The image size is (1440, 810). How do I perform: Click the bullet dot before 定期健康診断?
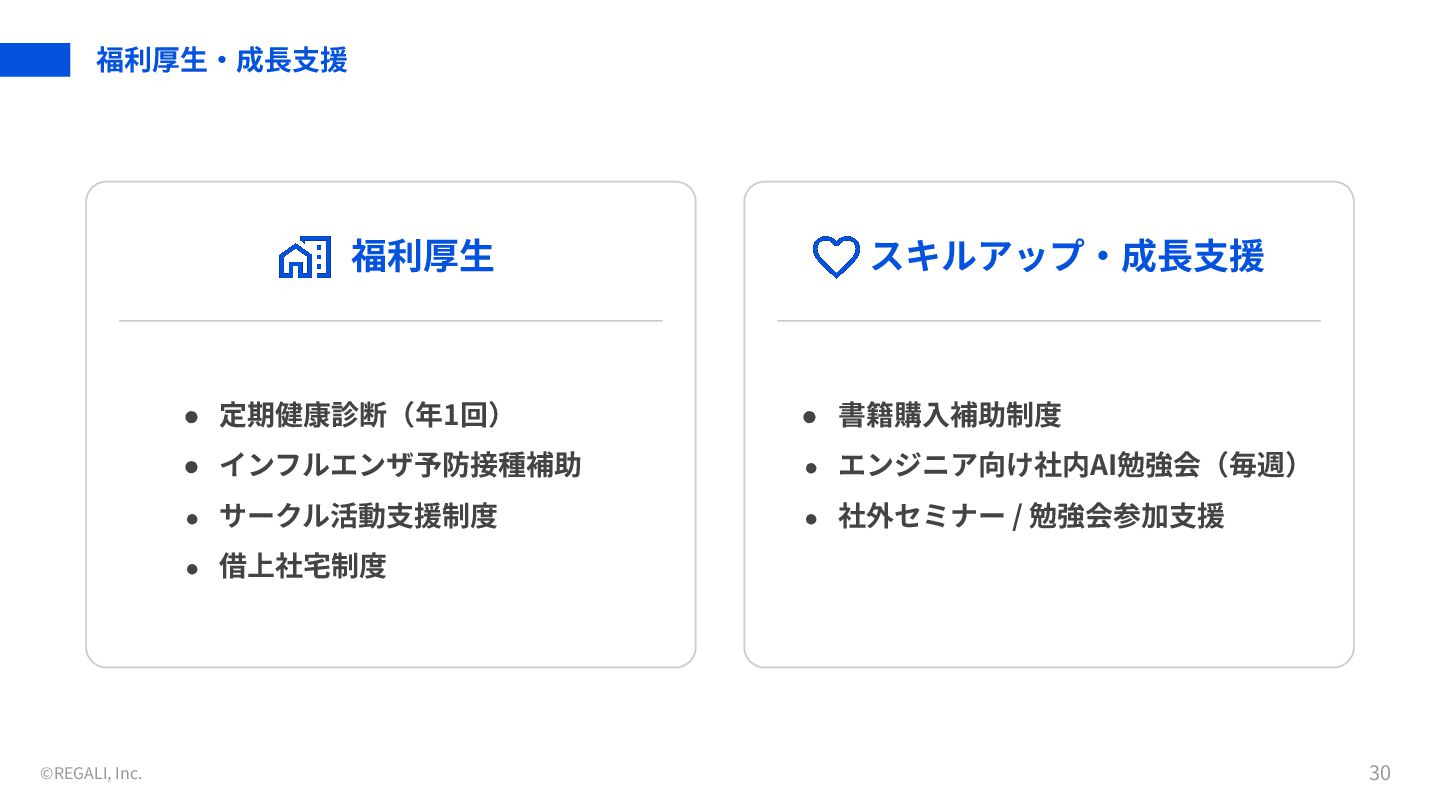tap(192, 416)
